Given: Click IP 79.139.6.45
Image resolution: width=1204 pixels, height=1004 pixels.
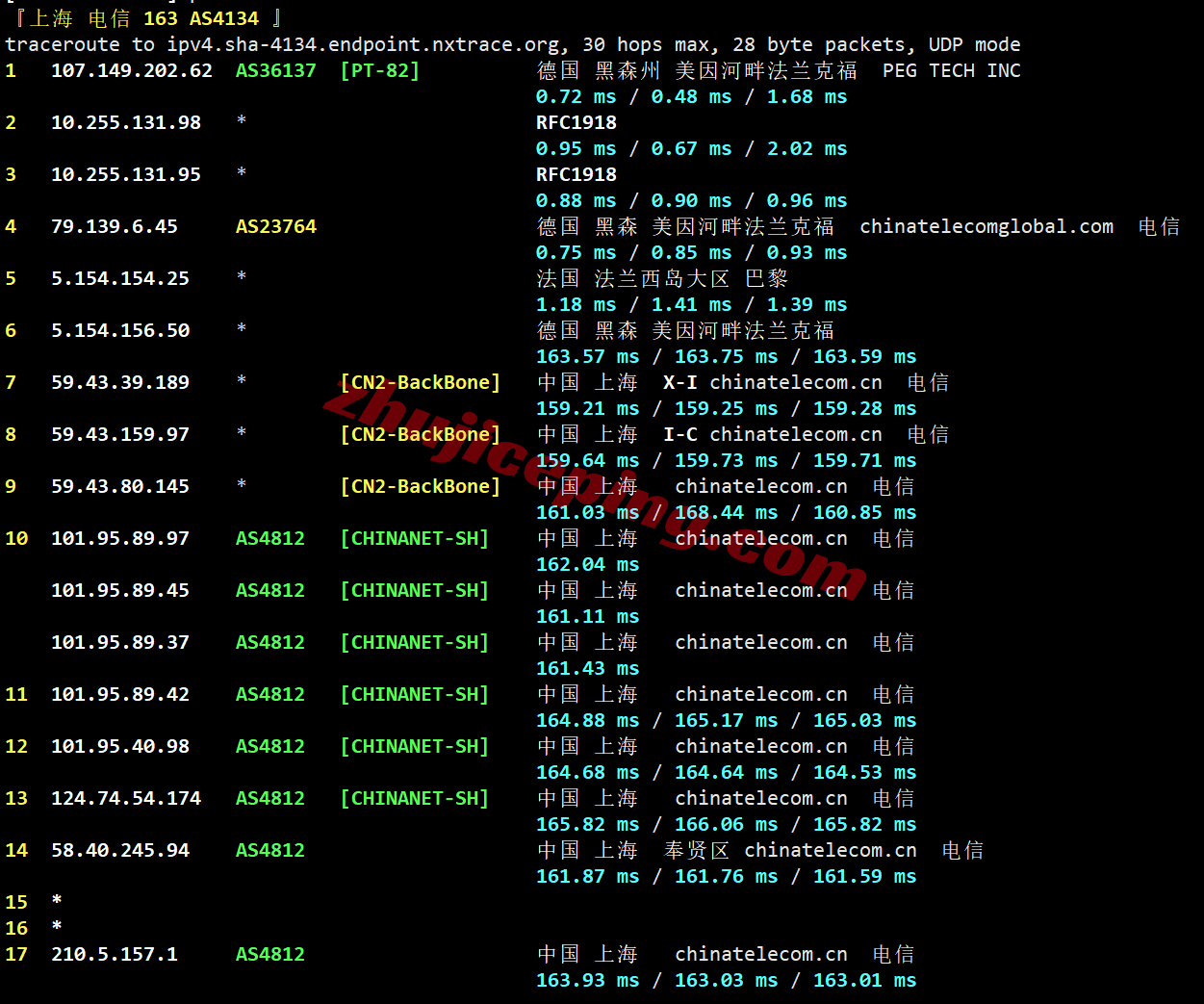Looking at the screenshot, I should point(115,226).
